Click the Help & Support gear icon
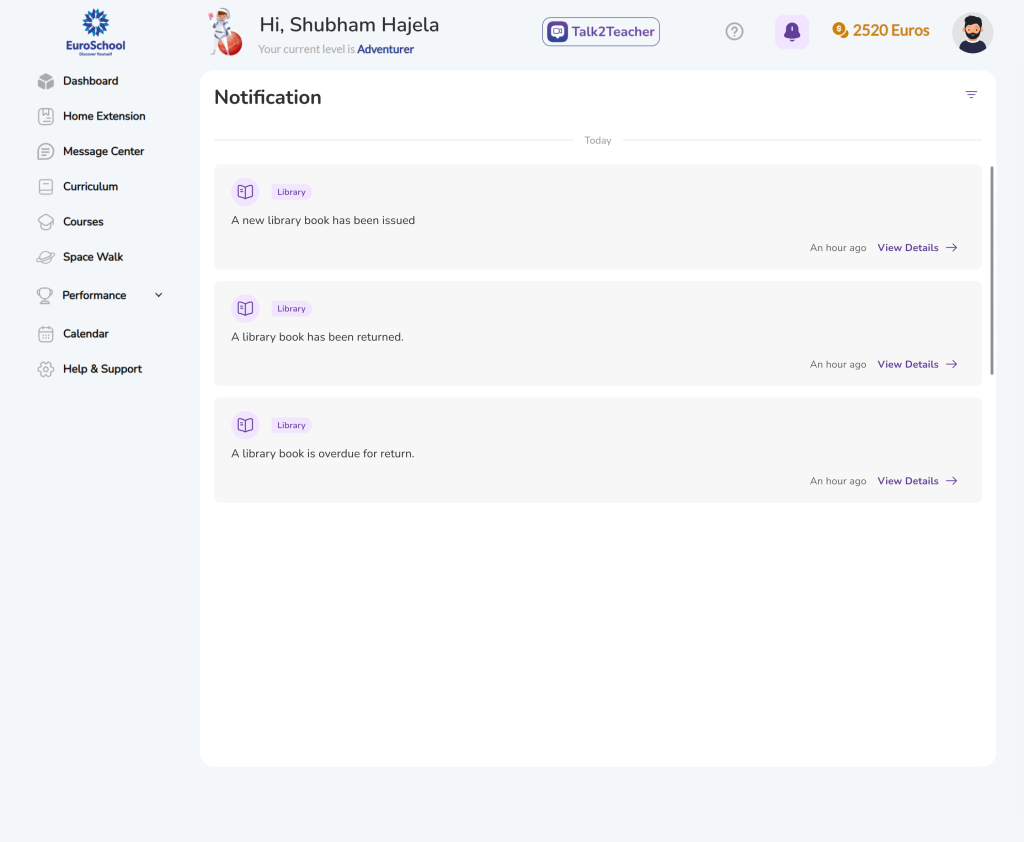Image resolution: width=1024 pixels, height=842 pixels. pos(46,369)
